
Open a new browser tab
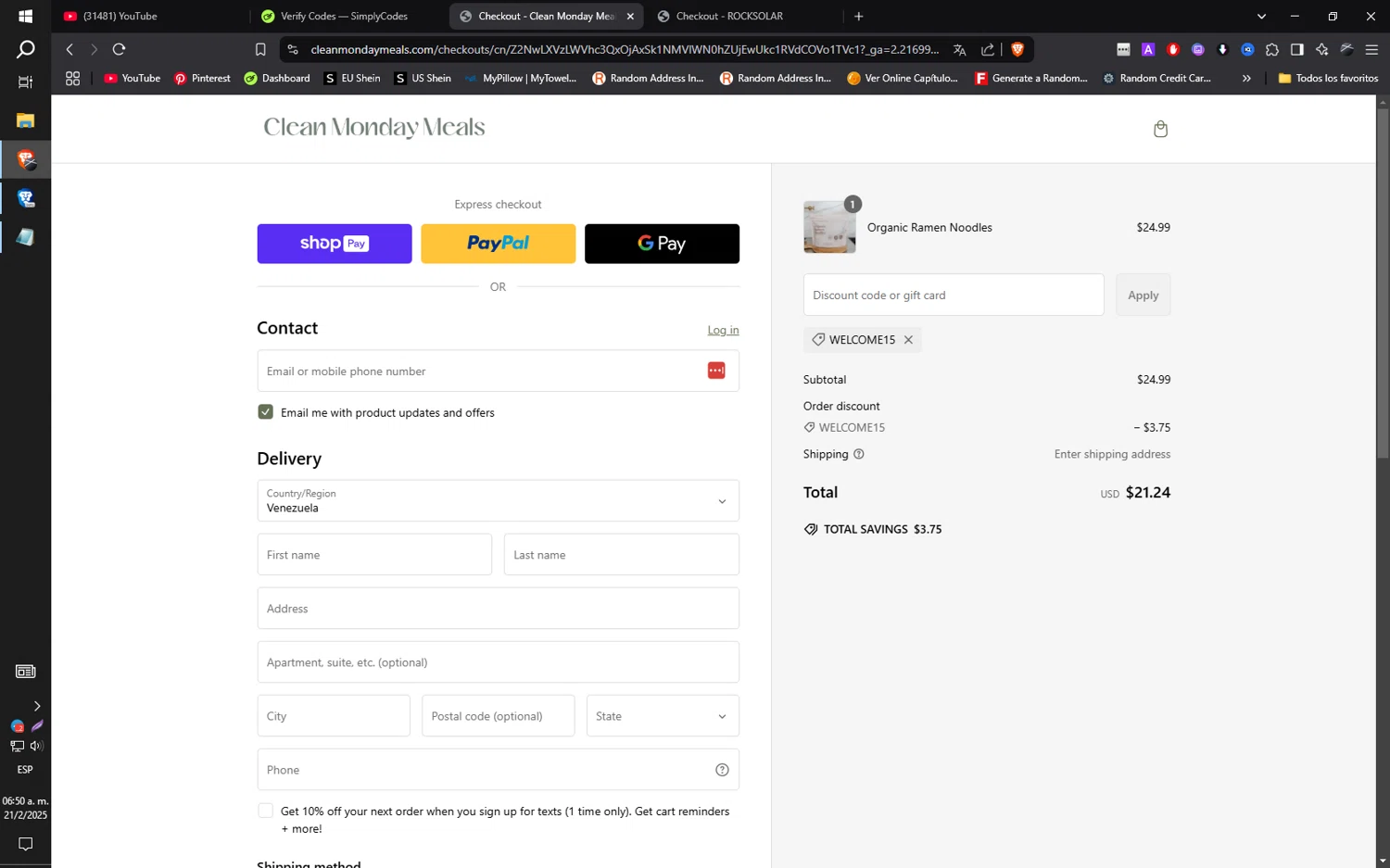pyautogui.click(x=859, y=17)
